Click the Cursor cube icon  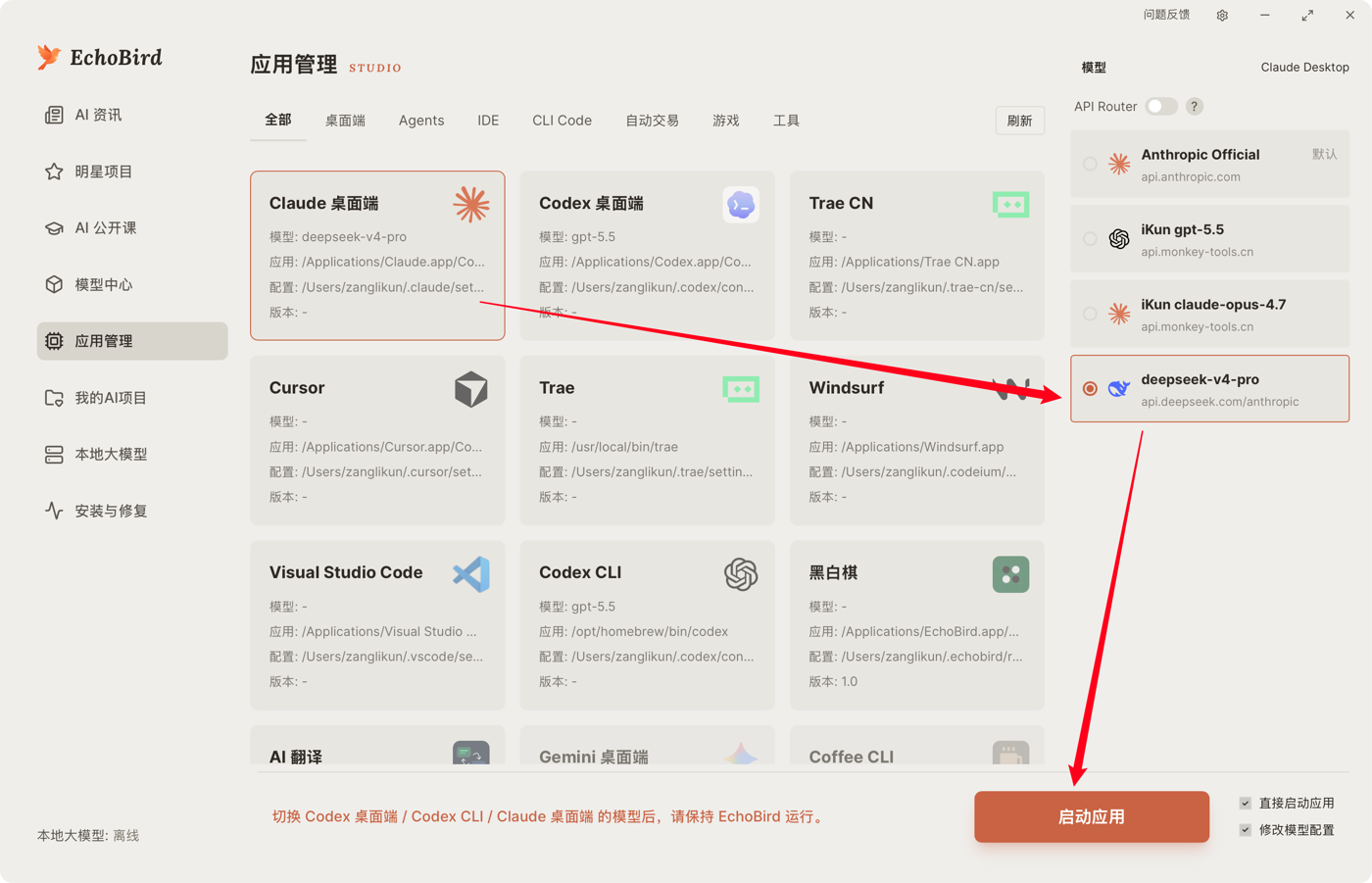pos(471,389)
